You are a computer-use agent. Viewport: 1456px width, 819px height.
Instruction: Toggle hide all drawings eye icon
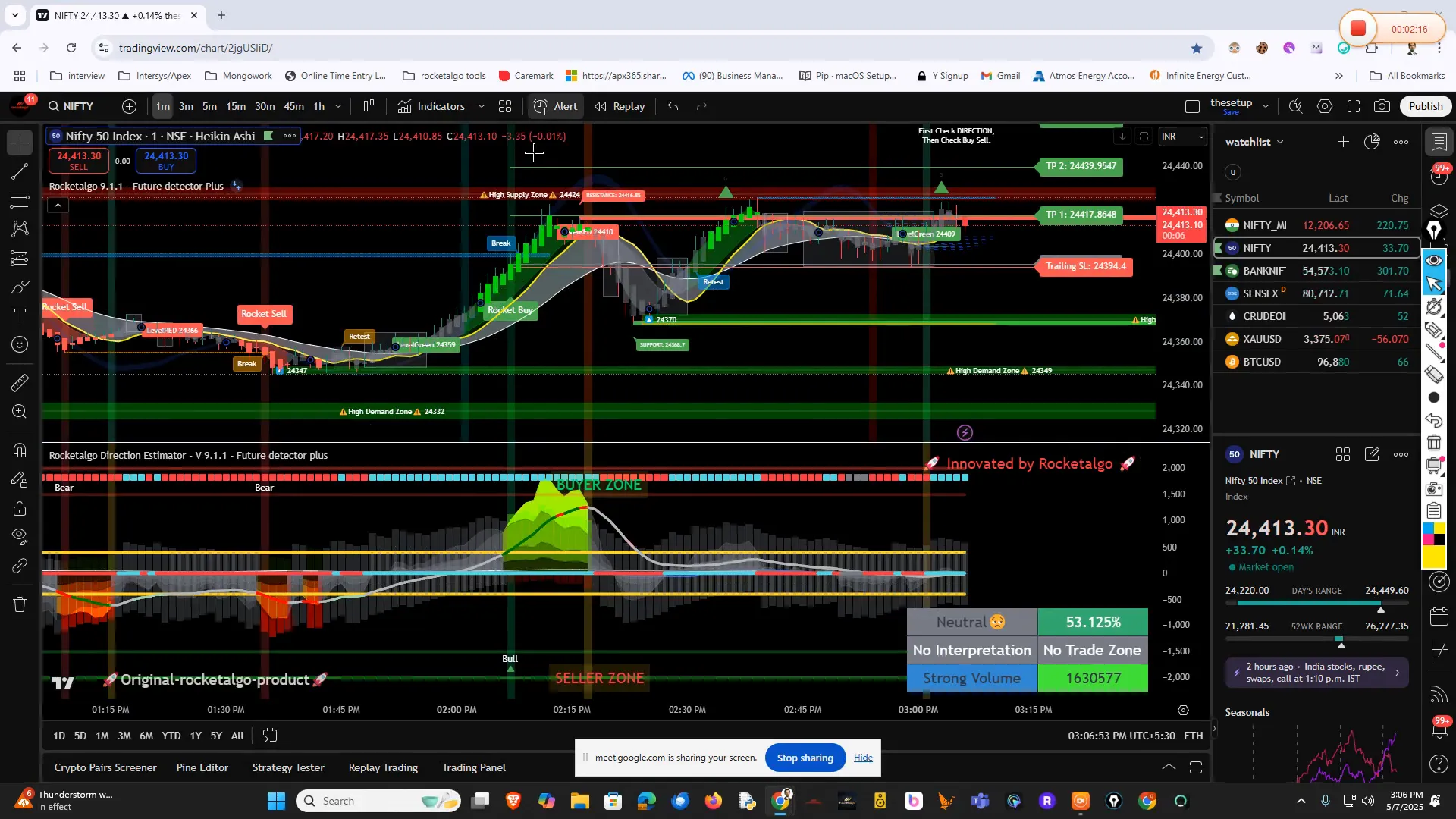[20, 537]
